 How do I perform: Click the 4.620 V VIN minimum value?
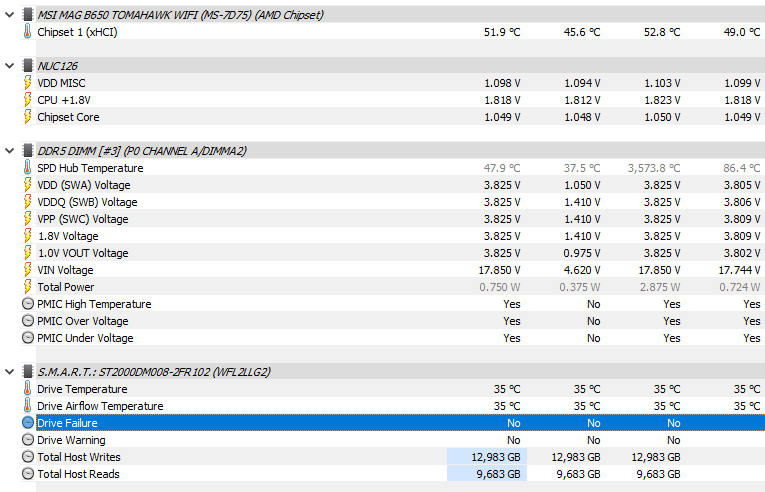[x=583, y=270]
